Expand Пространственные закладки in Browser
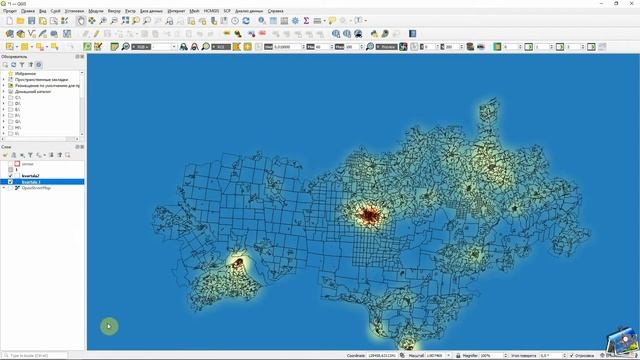 pos(4,80)
